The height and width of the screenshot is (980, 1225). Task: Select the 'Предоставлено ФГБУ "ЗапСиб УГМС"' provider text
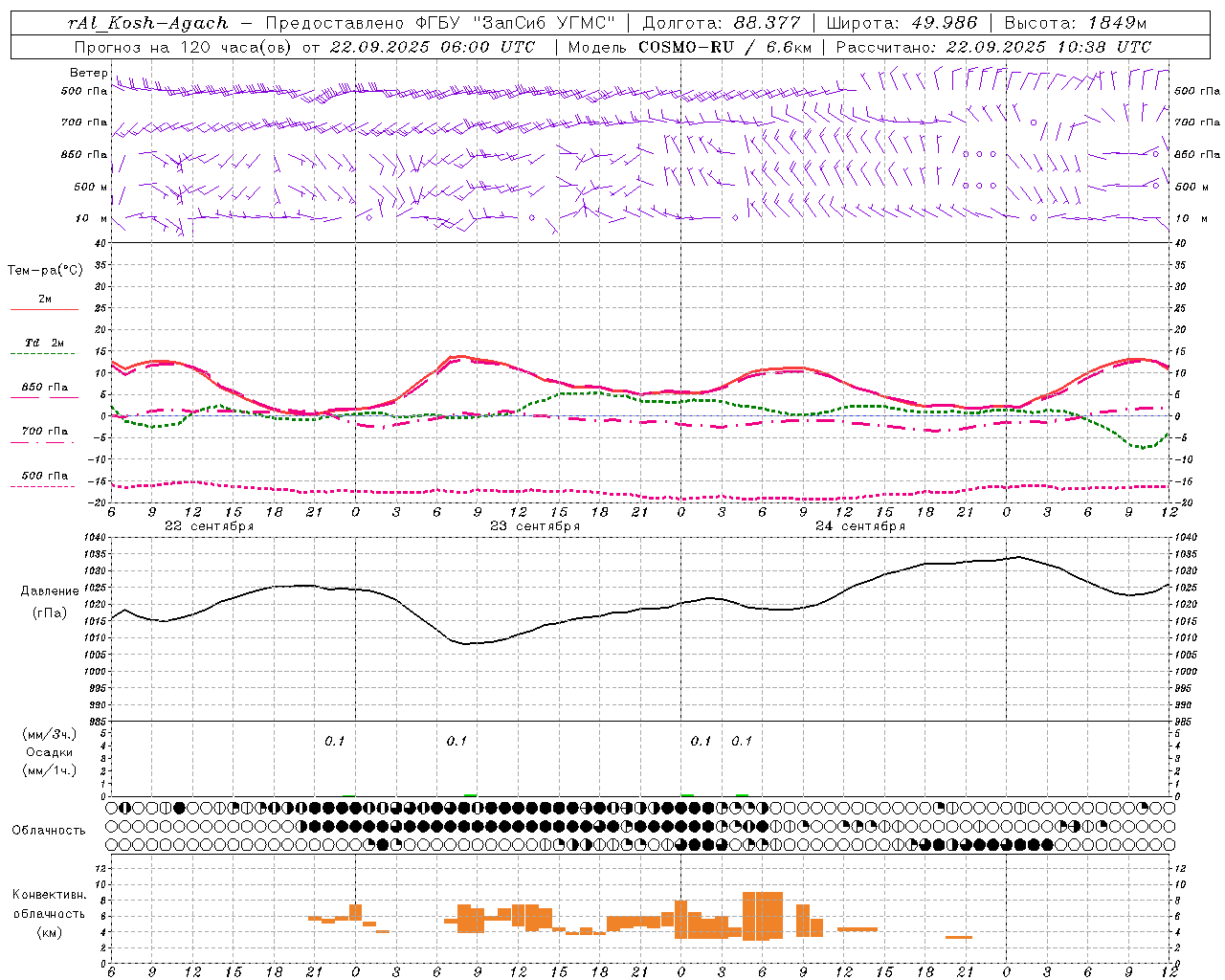click(x=440, y=23)
